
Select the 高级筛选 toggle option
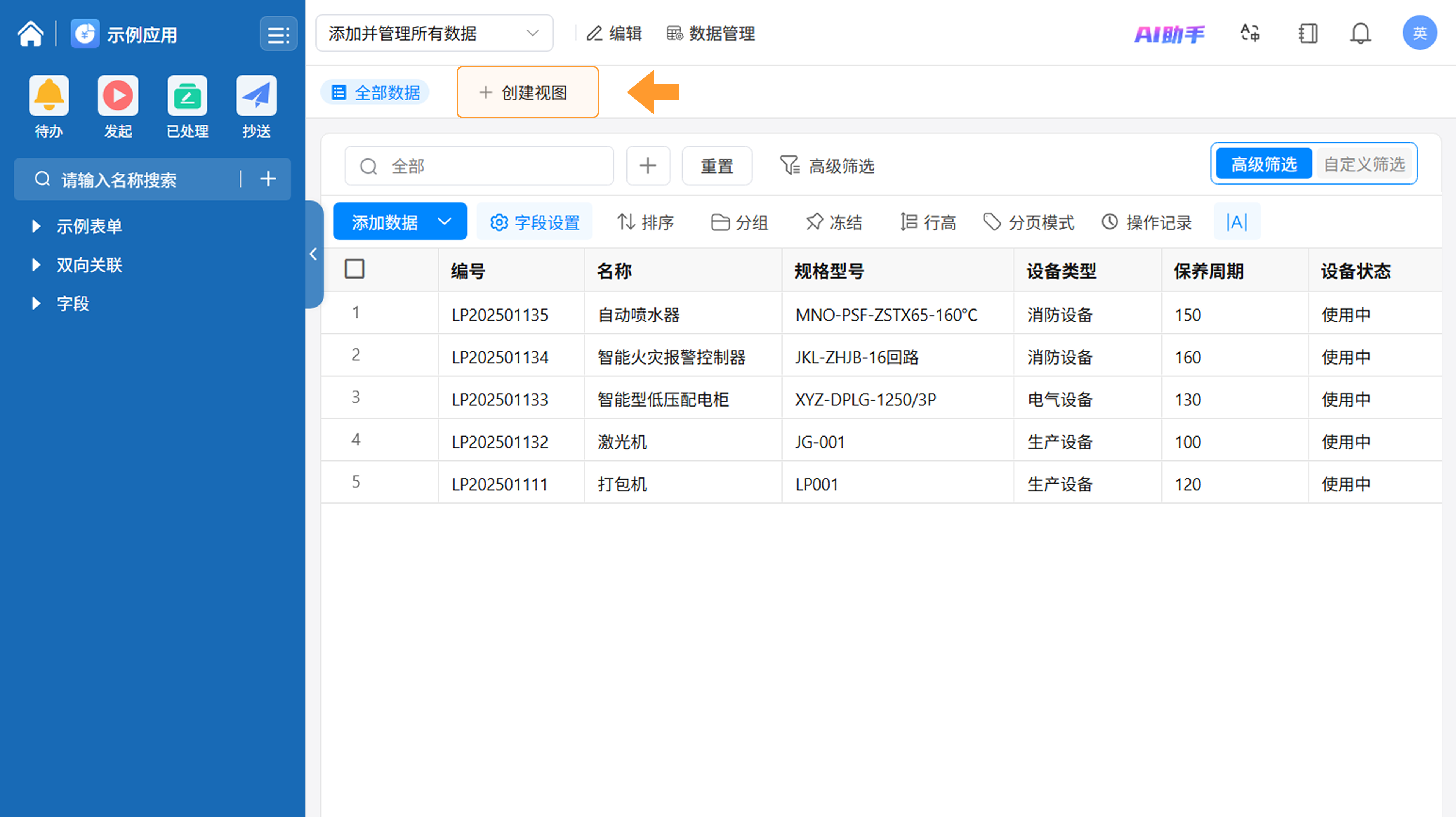(1263, 164)
